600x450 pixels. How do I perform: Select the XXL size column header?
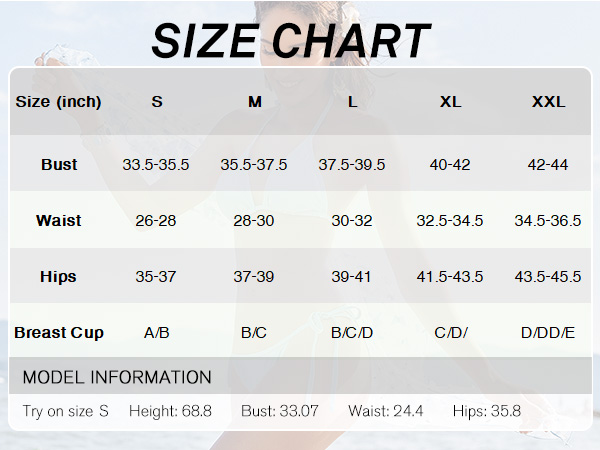548,102
